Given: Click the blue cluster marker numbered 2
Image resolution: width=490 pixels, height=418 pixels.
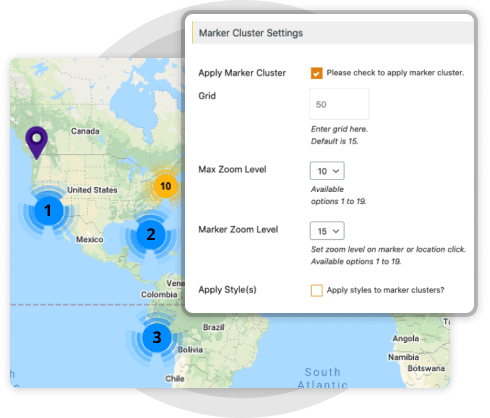Looking at the screenshot, I should [151, 234].
